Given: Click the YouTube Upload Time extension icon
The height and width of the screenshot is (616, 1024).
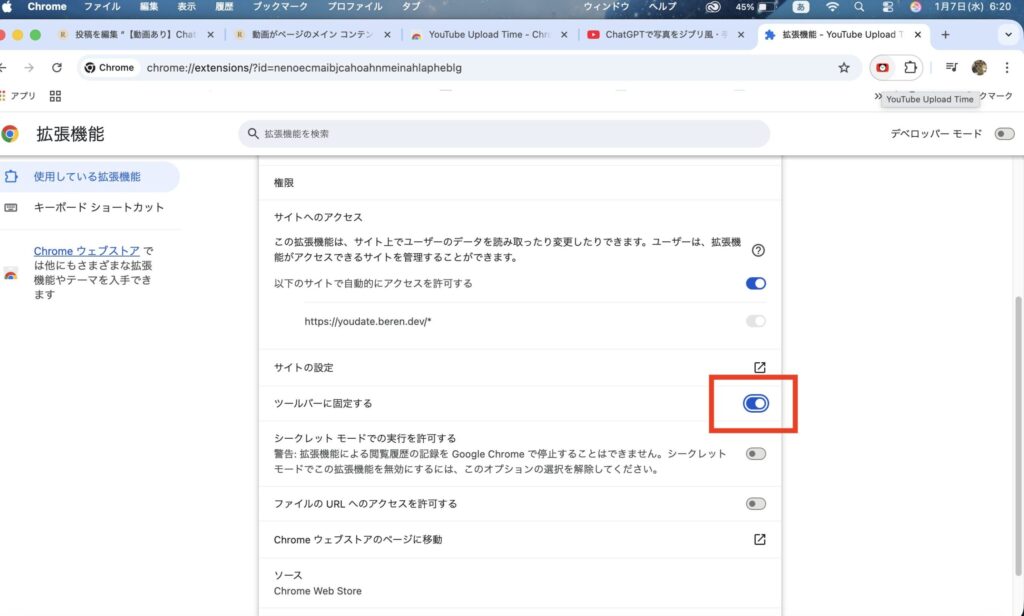Looking at the screenshot, I should [x=883, y=68].
